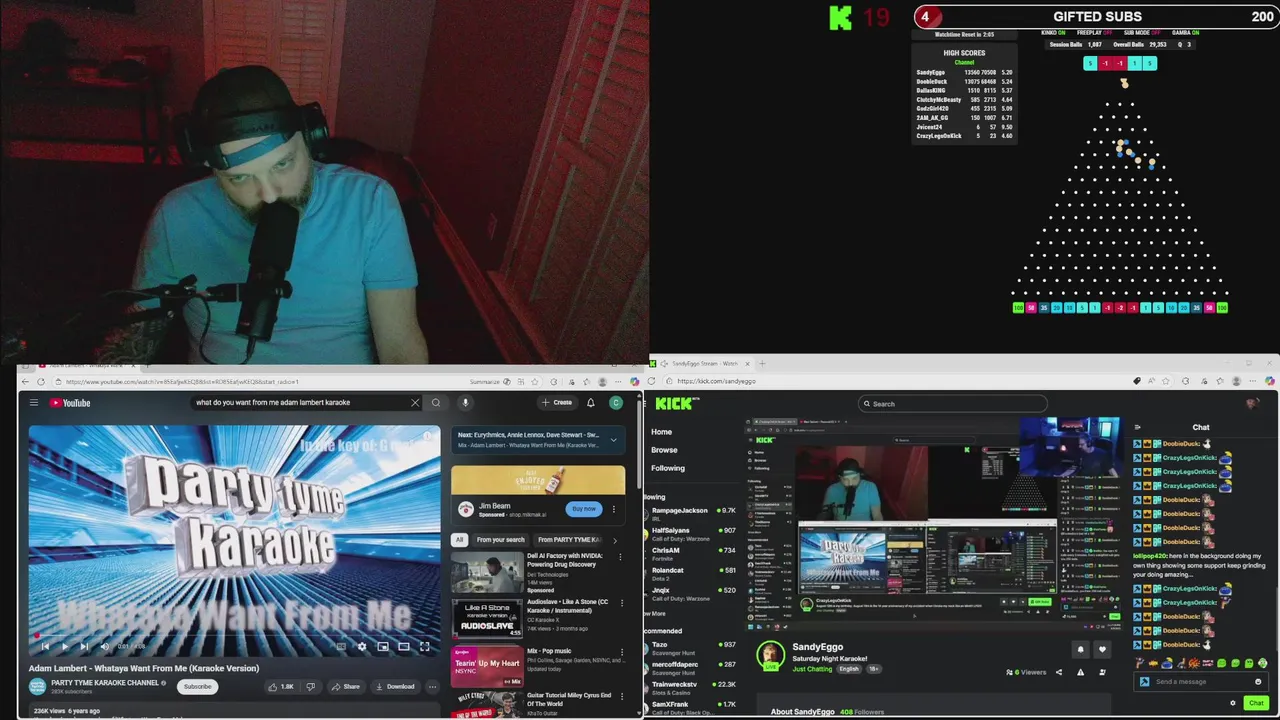Subscribe to PARTY TYME KARAOKE CHANNEL
1280x720 pixels.
[198, 687]
